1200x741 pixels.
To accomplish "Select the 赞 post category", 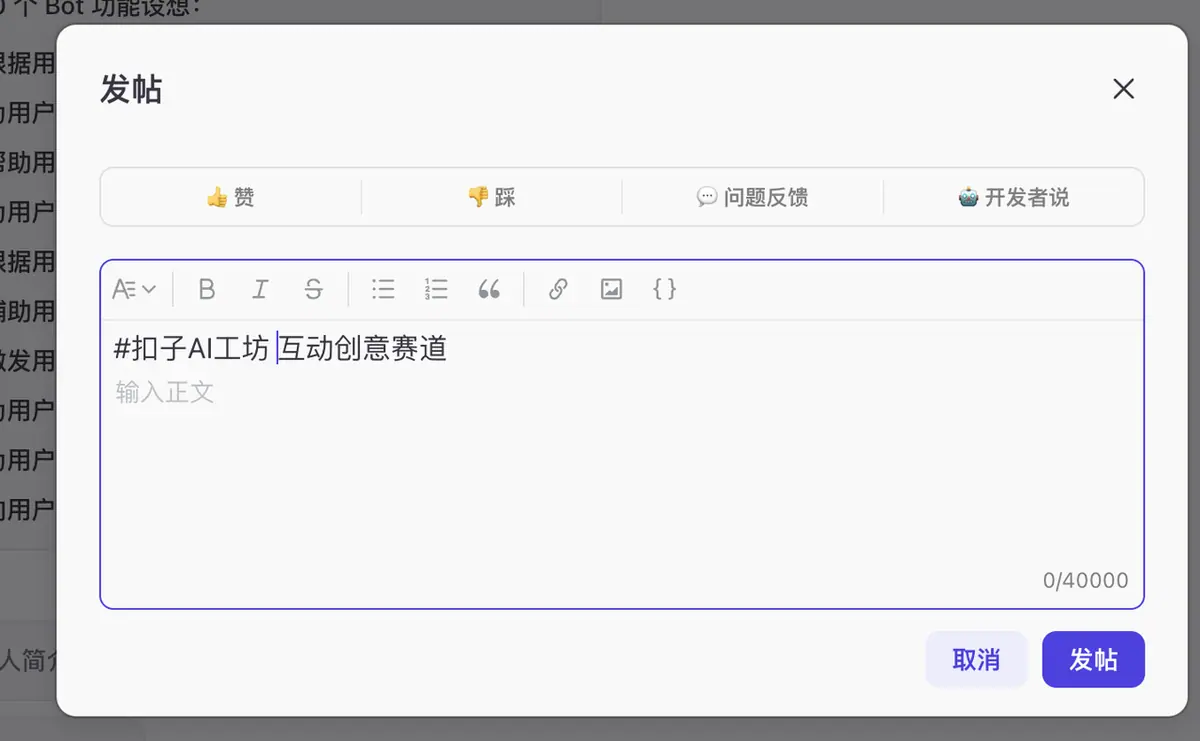I will point(231,197).
